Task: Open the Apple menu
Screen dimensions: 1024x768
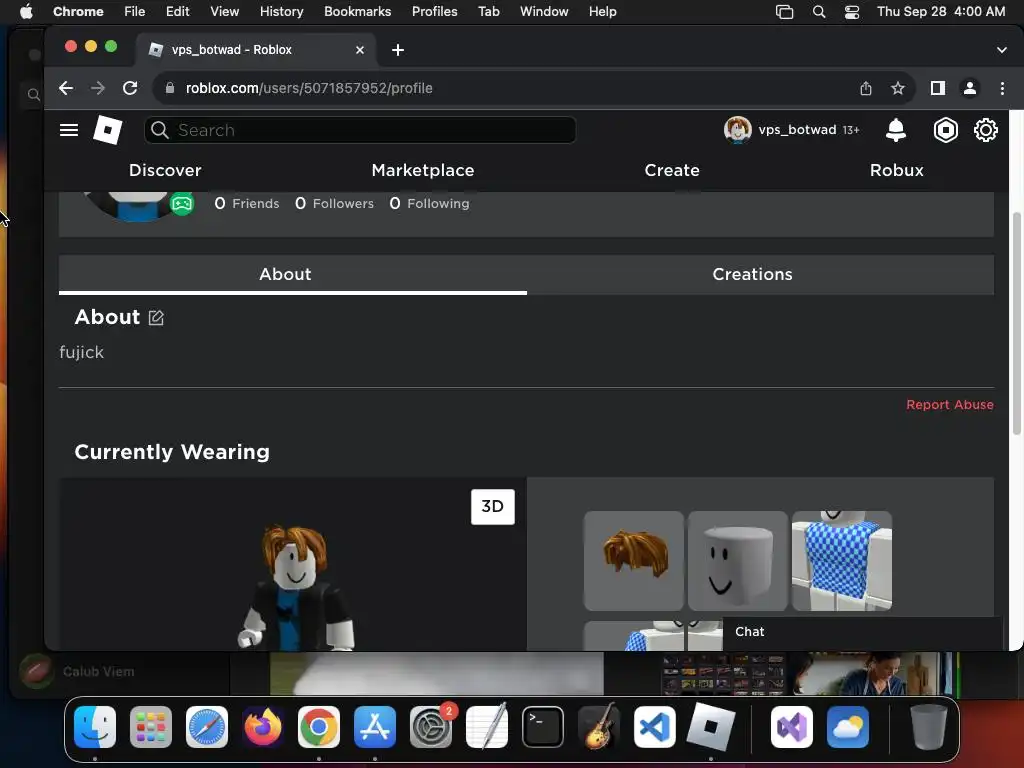Action: [x=26, y=12]
